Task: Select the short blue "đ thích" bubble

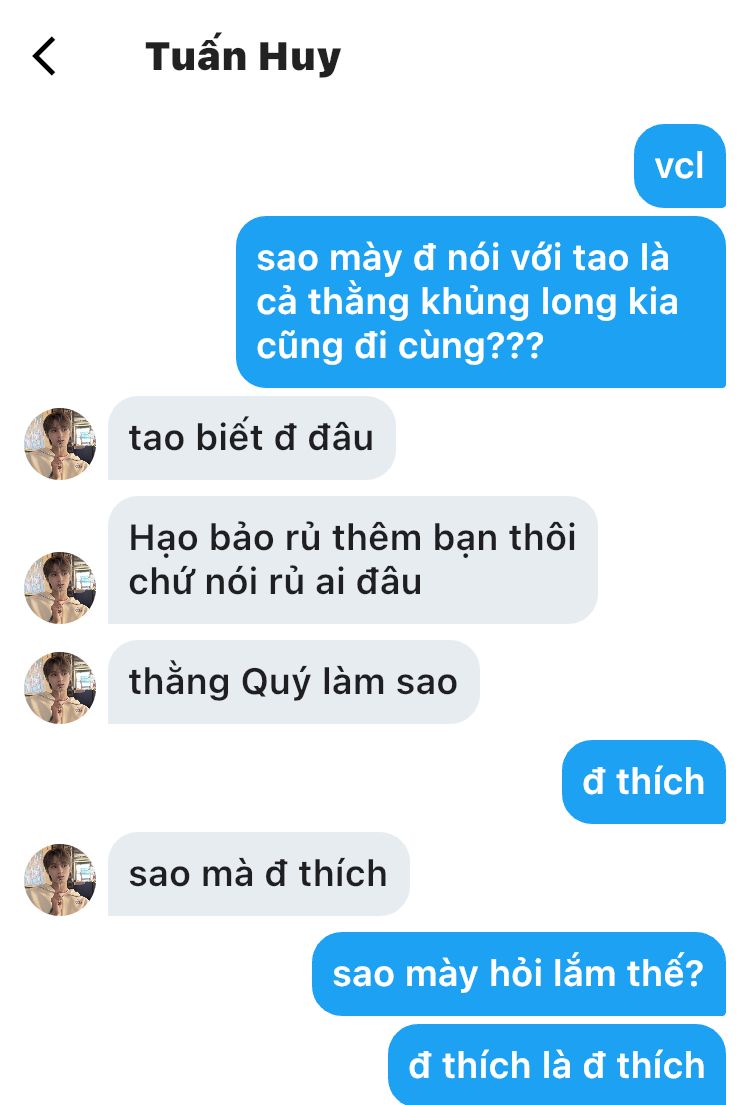Action: (644, 782)
